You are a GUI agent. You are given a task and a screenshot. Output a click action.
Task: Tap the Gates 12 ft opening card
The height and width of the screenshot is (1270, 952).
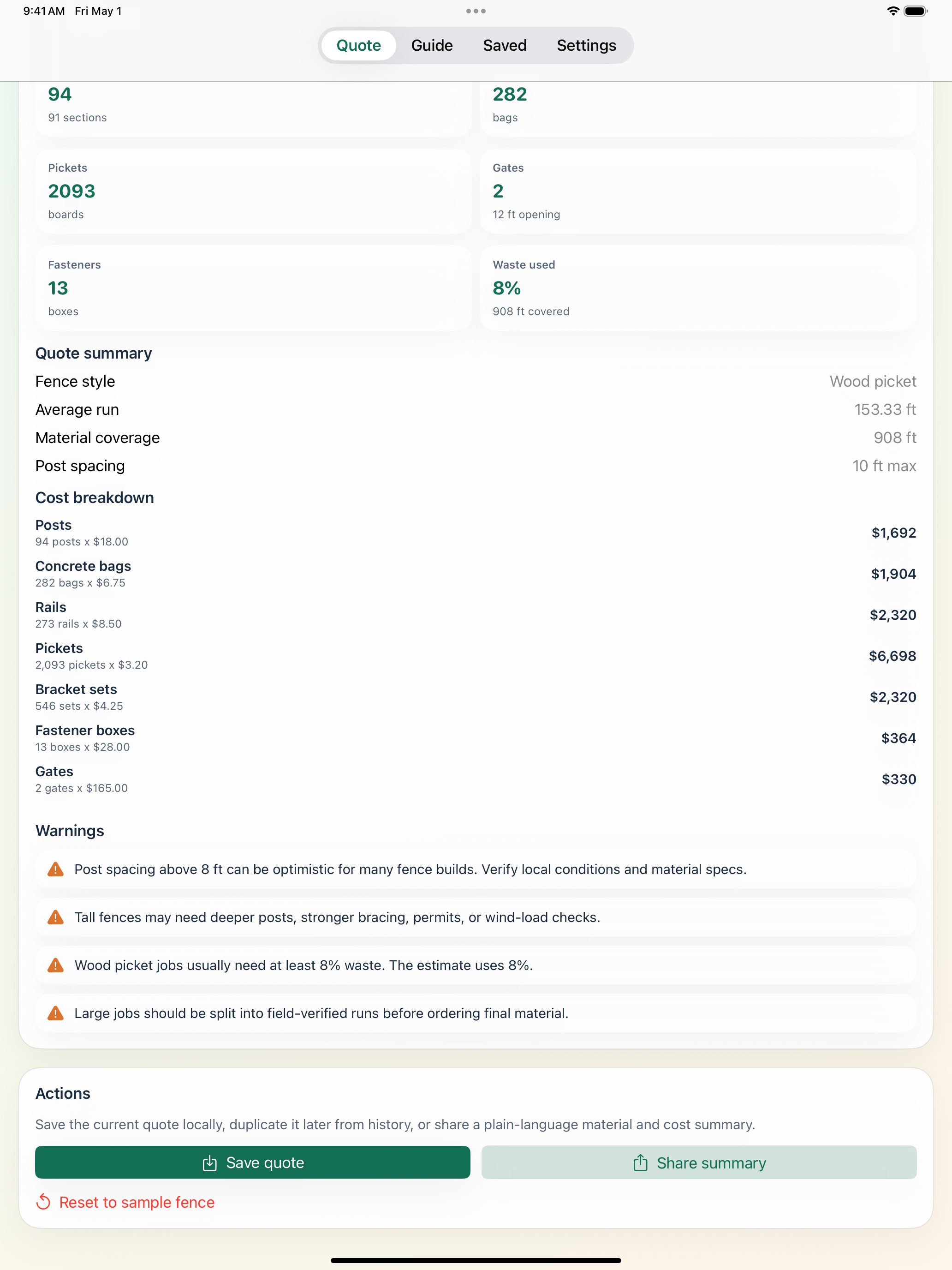tap(698, 191)
